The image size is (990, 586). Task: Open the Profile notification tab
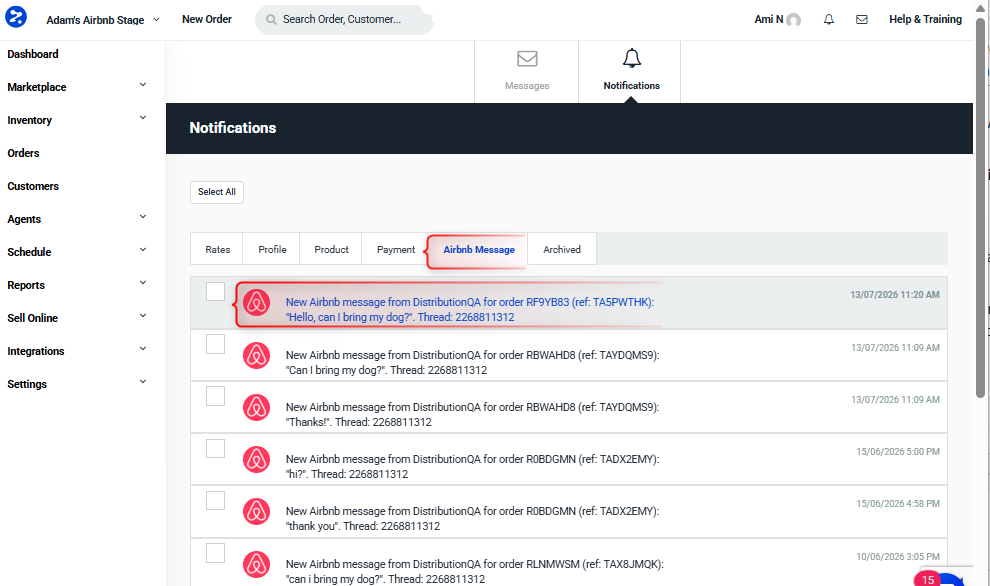click(x=272, y=249)
